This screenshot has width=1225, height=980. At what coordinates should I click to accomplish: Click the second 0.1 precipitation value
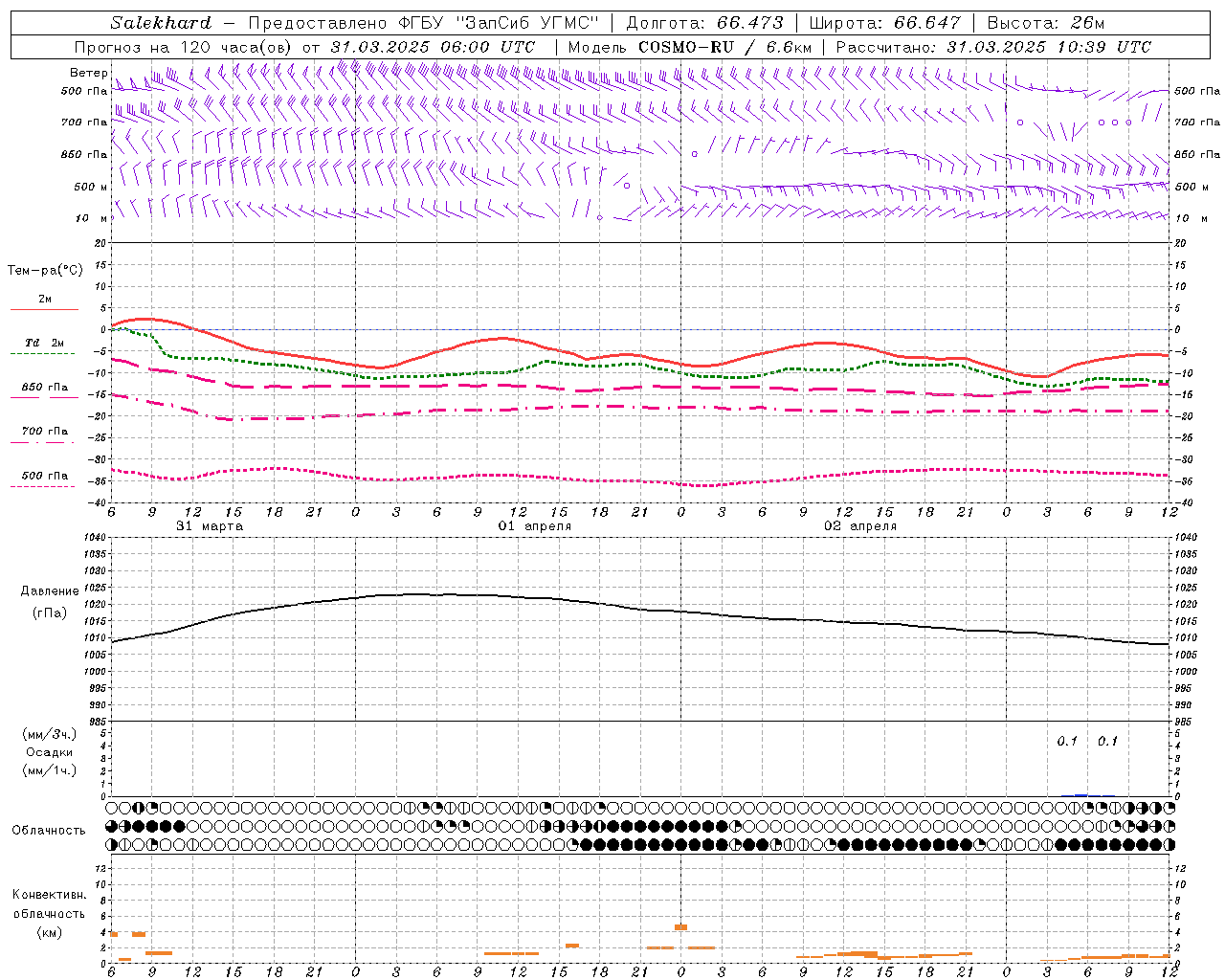(1107, 742)
